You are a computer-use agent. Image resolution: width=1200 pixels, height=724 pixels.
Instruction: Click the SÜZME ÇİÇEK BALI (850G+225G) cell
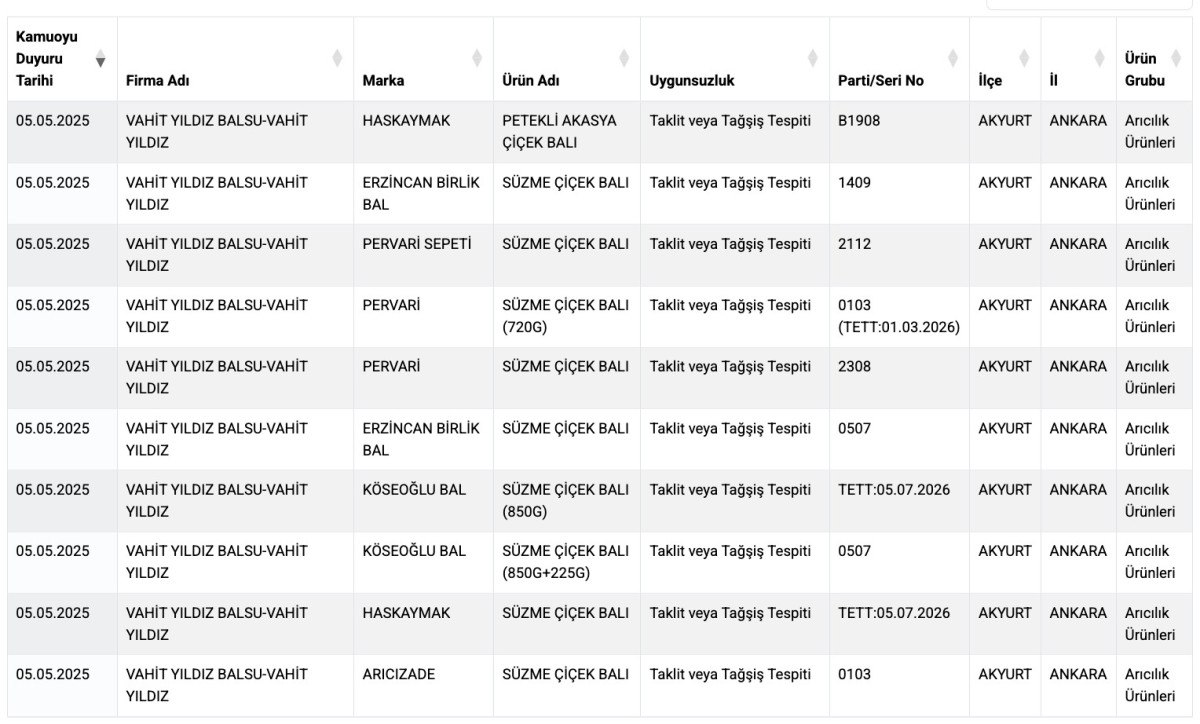pyautogui.click(x=565, y=562)
